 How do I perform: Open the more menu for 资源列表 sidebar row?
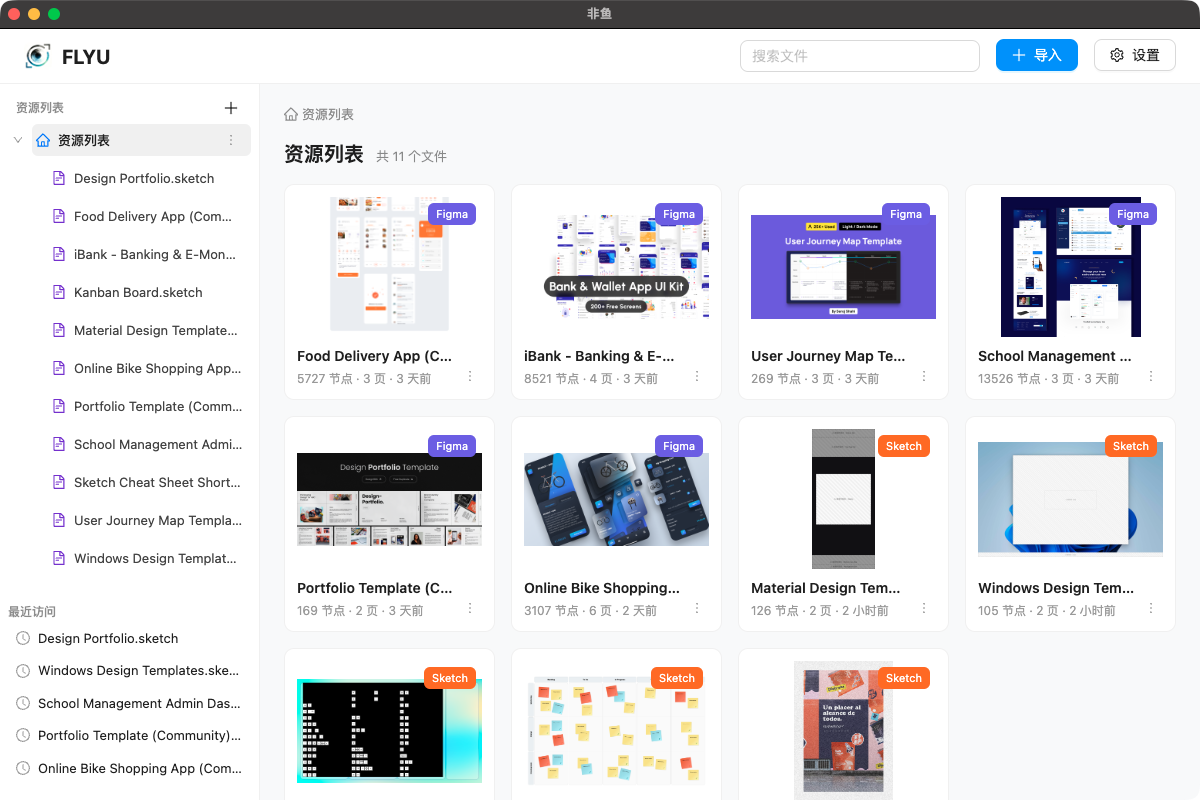point(231,140)
